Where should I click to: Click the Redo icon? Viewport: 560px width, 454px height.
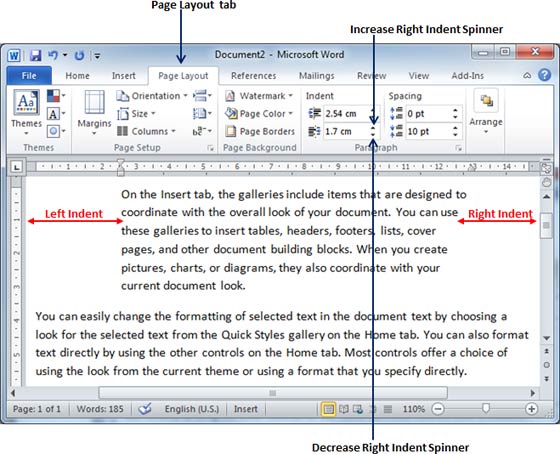pos(79,55)
